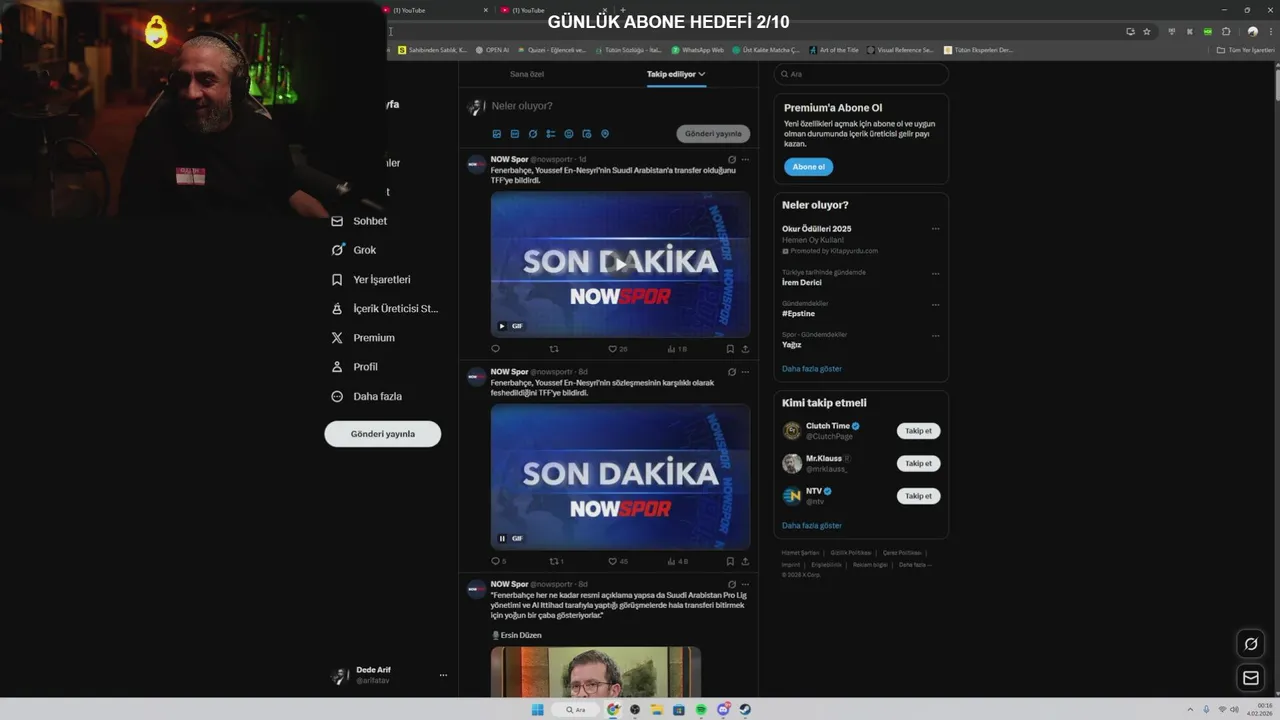
Task: Pause the GIF in second post
Action: coord(502,538)
